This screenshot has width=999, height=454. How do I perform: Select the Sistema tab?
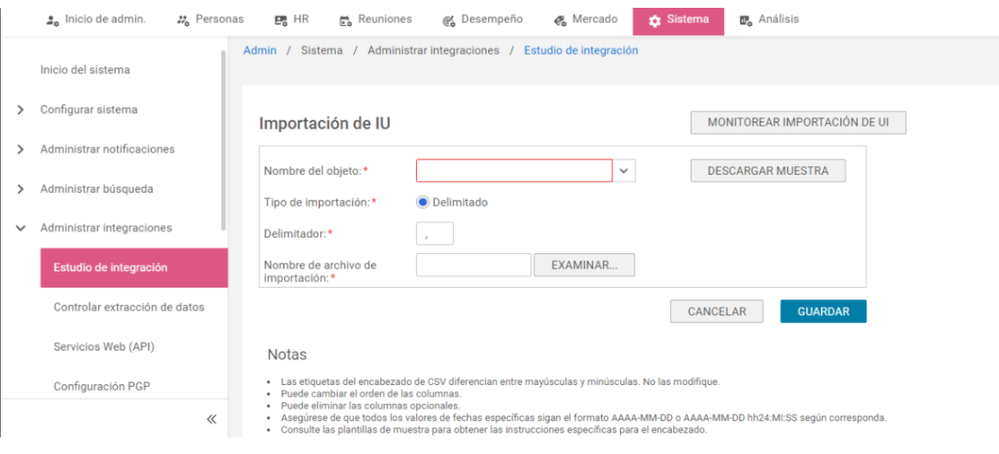point(679,21)
